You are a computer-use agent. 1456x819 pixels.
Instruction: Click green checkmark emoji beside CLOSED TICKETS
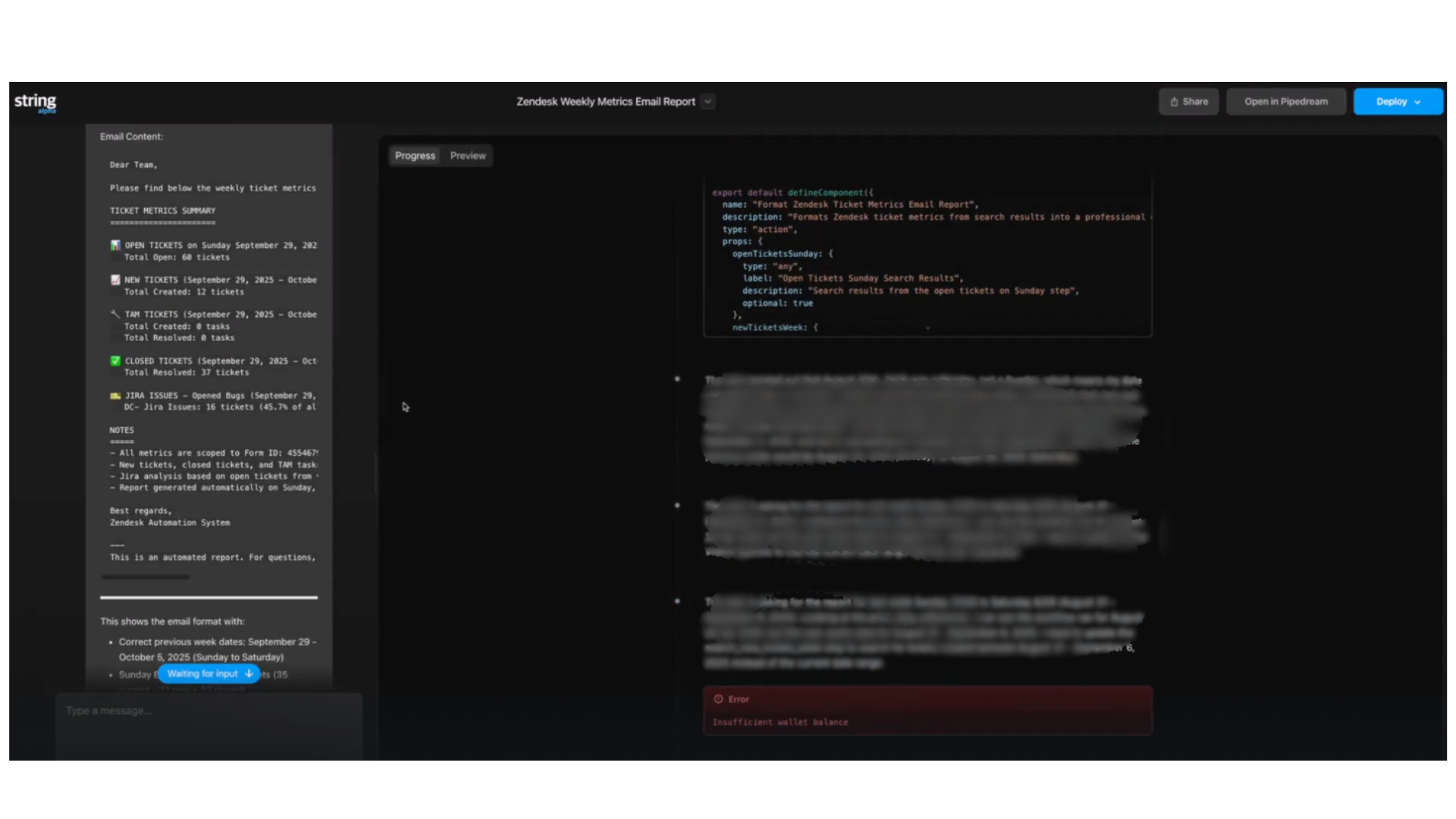pyautogui.click(x=115, y=361)
